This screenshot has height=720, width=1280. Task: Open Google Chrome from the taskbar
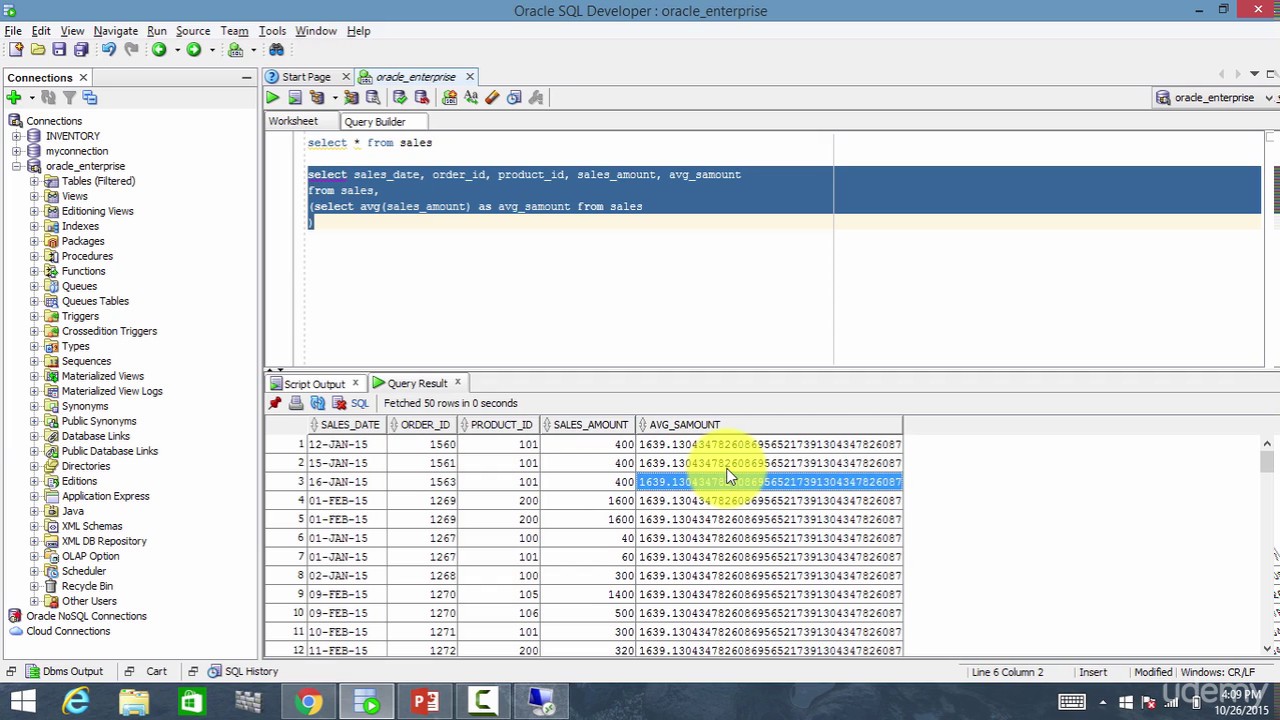click(309, 702)
